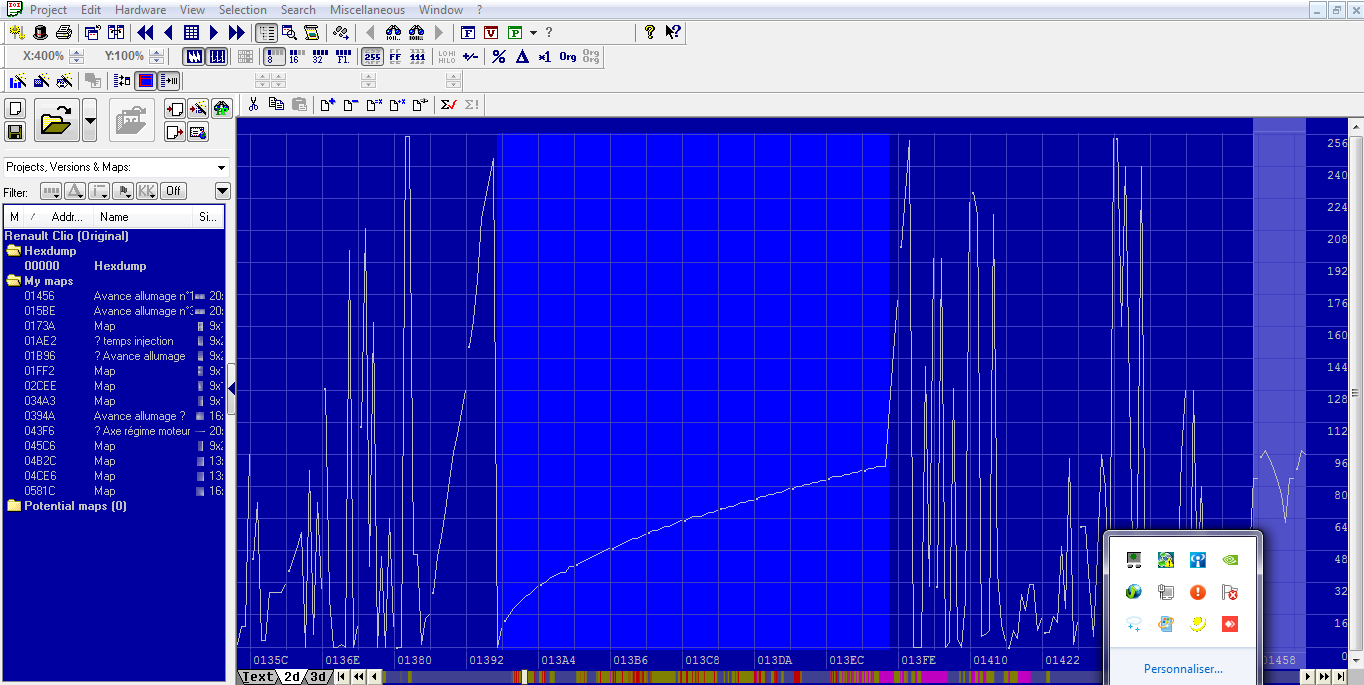Open the Selection menu
Viewport: 1364px width, 685px height.
point(243,10)
